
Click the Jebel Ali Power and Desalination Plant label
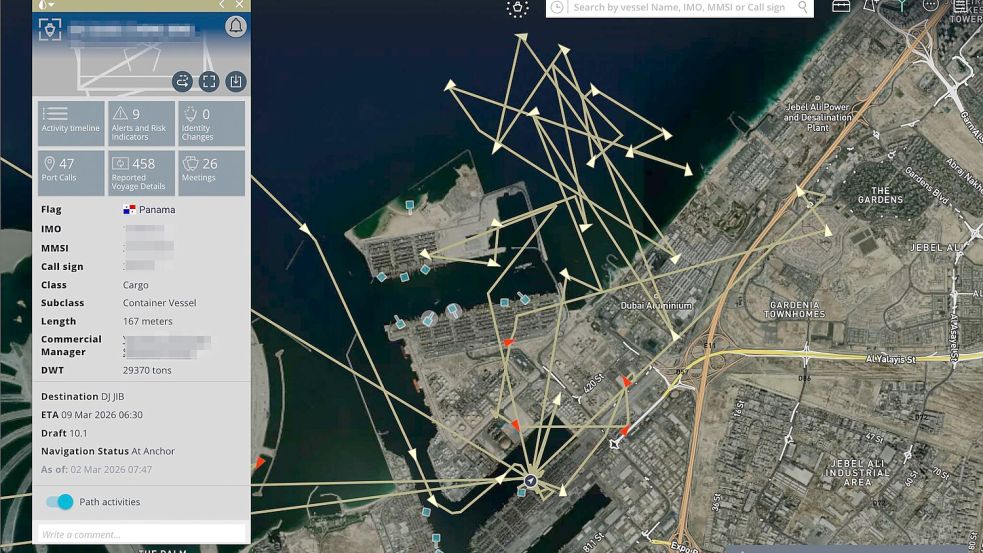(x=817, y=117)
